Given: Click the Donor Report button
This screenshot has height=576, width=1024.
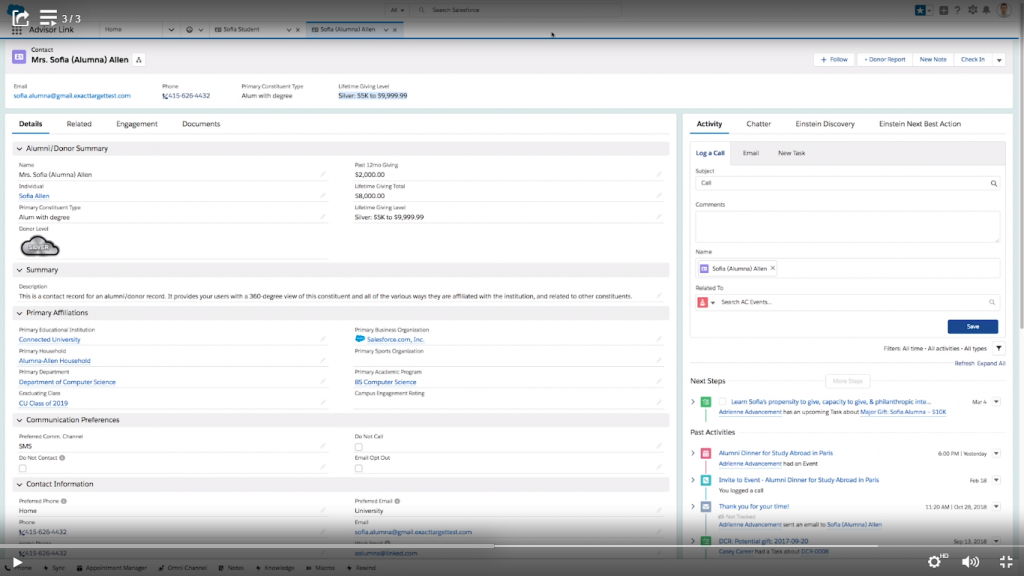Looking at the screenshot, I should (885, 60).
